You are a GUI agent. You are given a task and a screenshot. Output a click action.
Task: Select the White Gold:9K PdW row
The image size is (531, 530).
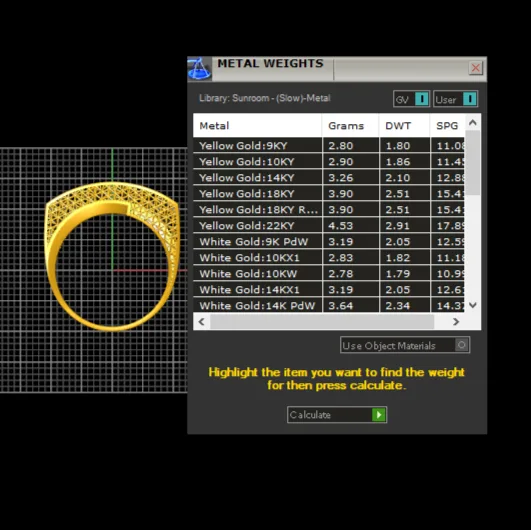tap(328, 241)
